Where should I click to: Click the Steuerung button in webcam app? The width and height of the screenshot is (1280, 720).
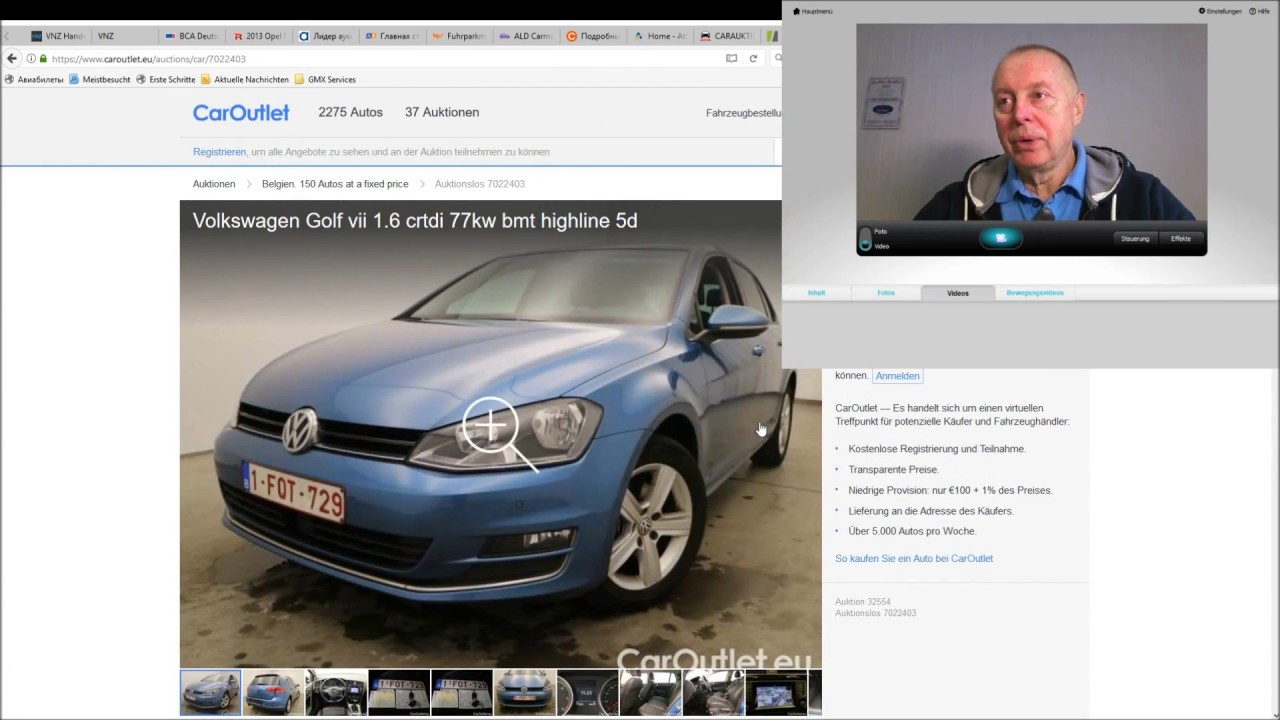pyautogui.click(x=1135, y=239)
